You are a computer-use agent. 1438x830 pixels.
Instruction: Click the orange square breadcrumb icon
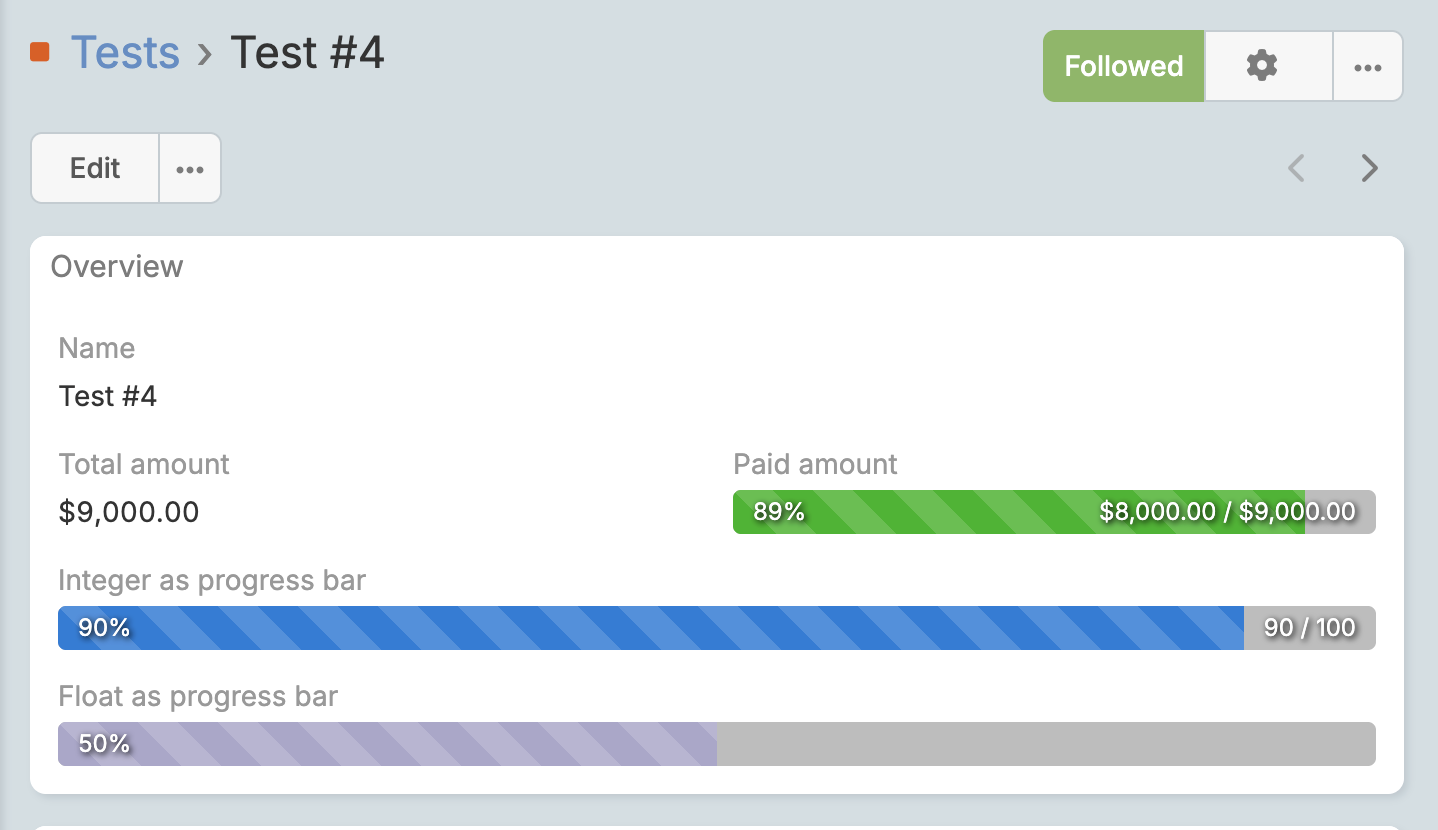coord(40,53)
